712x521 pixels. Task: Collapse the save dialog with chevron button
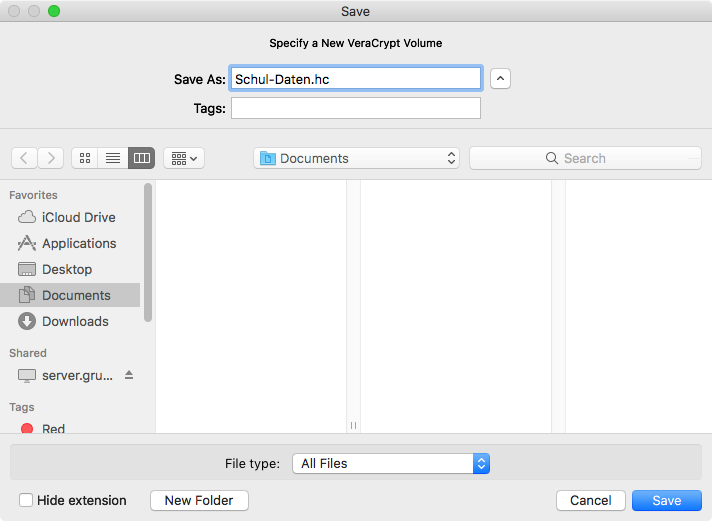pyautogui.click(x=501, y=78)
